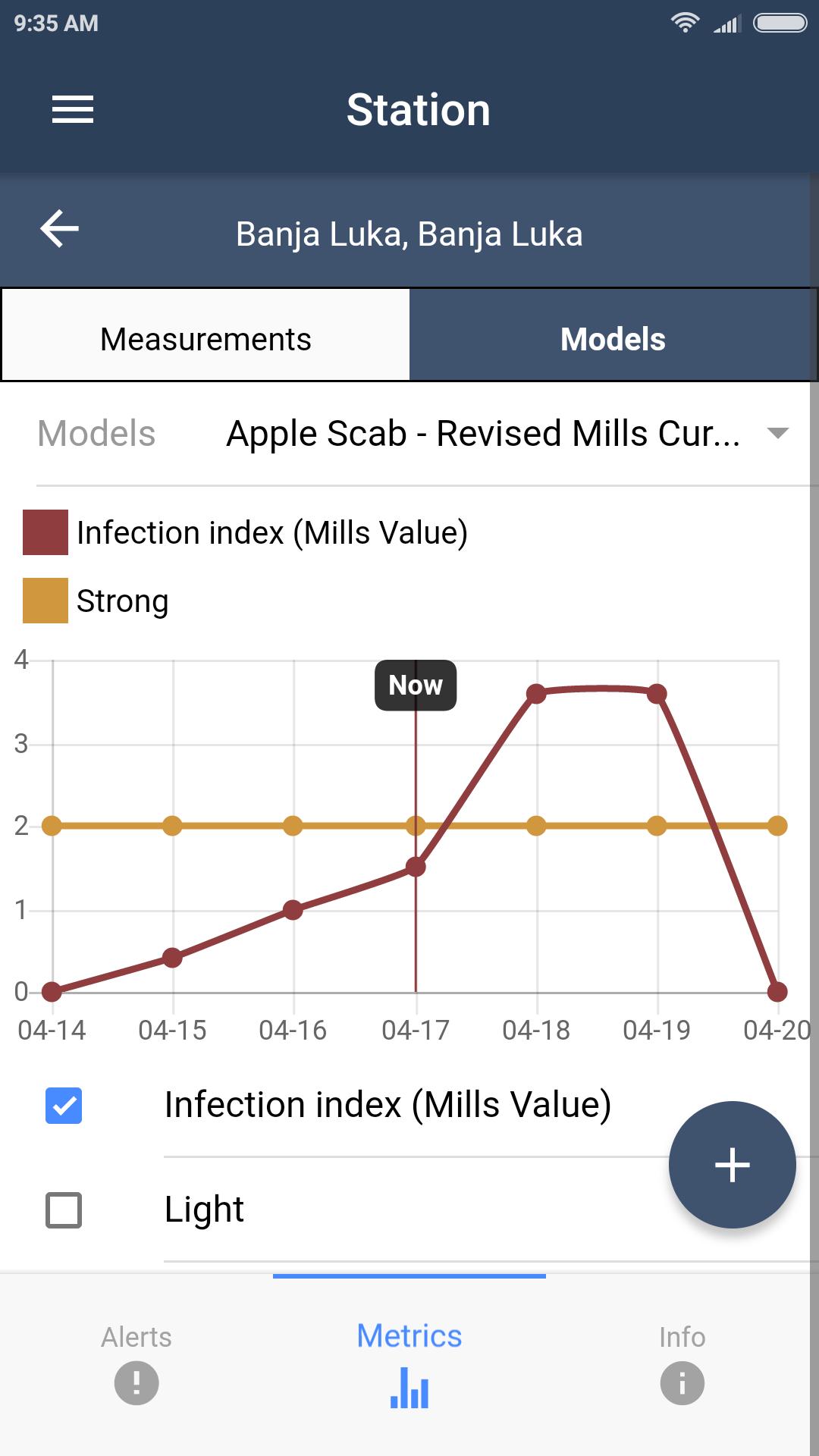Uncheck Infection index (Mills Value) checkbox
Screen dimensions: 819x1456
64,1105
